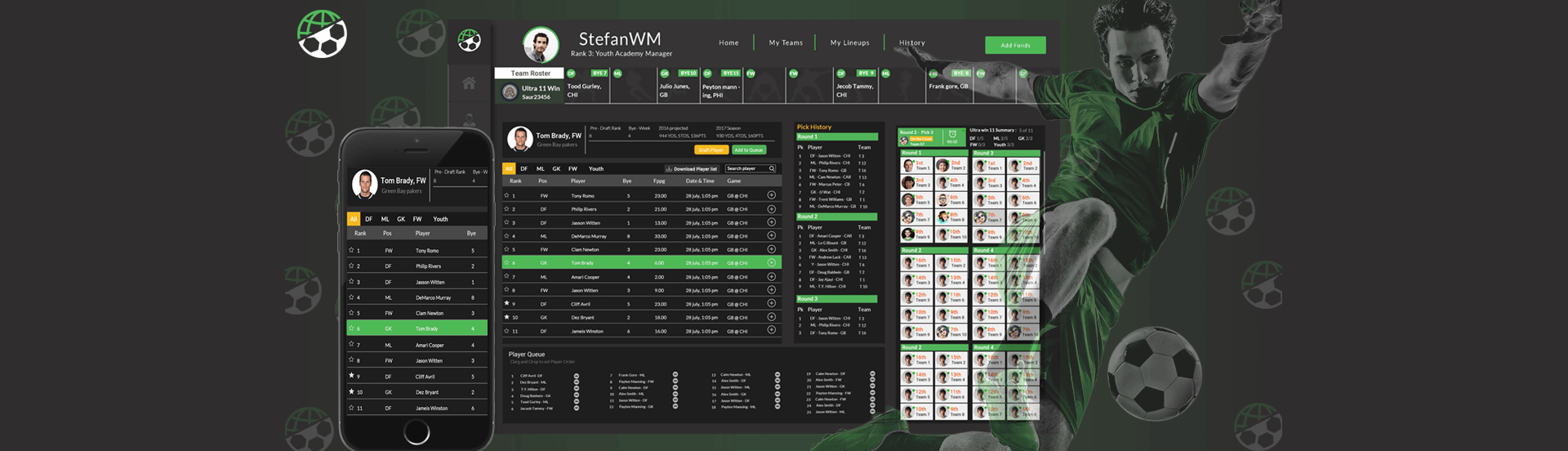This screenshot has height=451, width=1568.
Task: Open the home icon in the sidebar
Action: [x=469, y=83]
